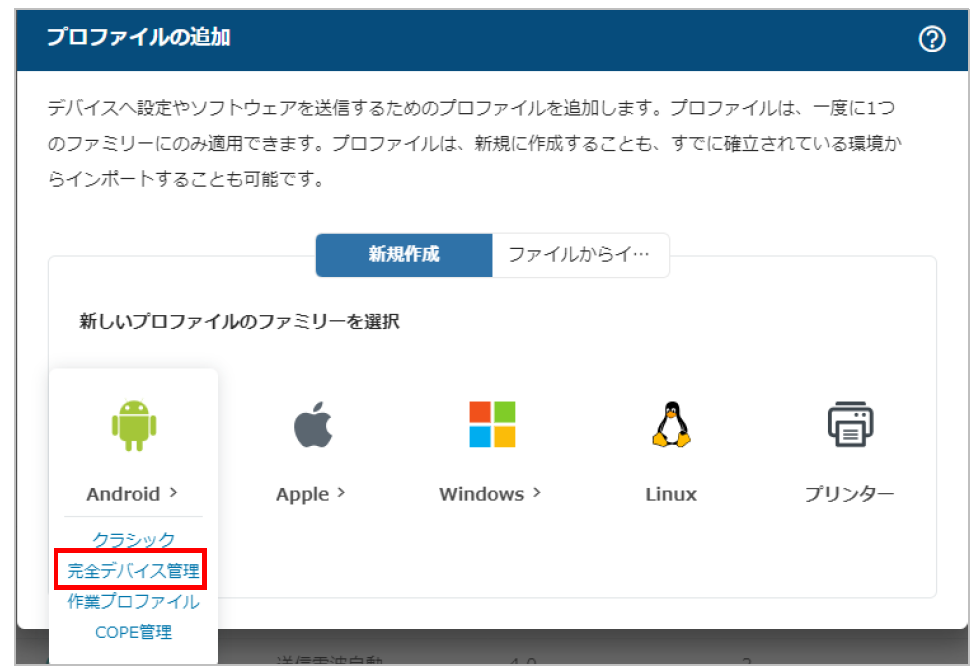Viewport: 979px width, 667px height.
Task: Select the Apple logo icon
Action: pos(313,425)
